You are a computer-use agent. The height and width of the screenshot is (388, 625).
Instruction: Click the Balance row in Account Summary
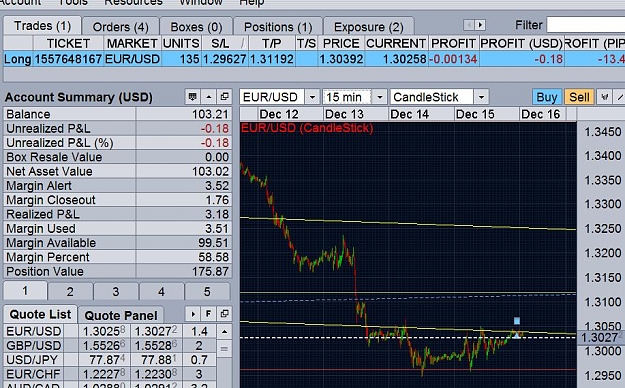(x=118, y=114)
